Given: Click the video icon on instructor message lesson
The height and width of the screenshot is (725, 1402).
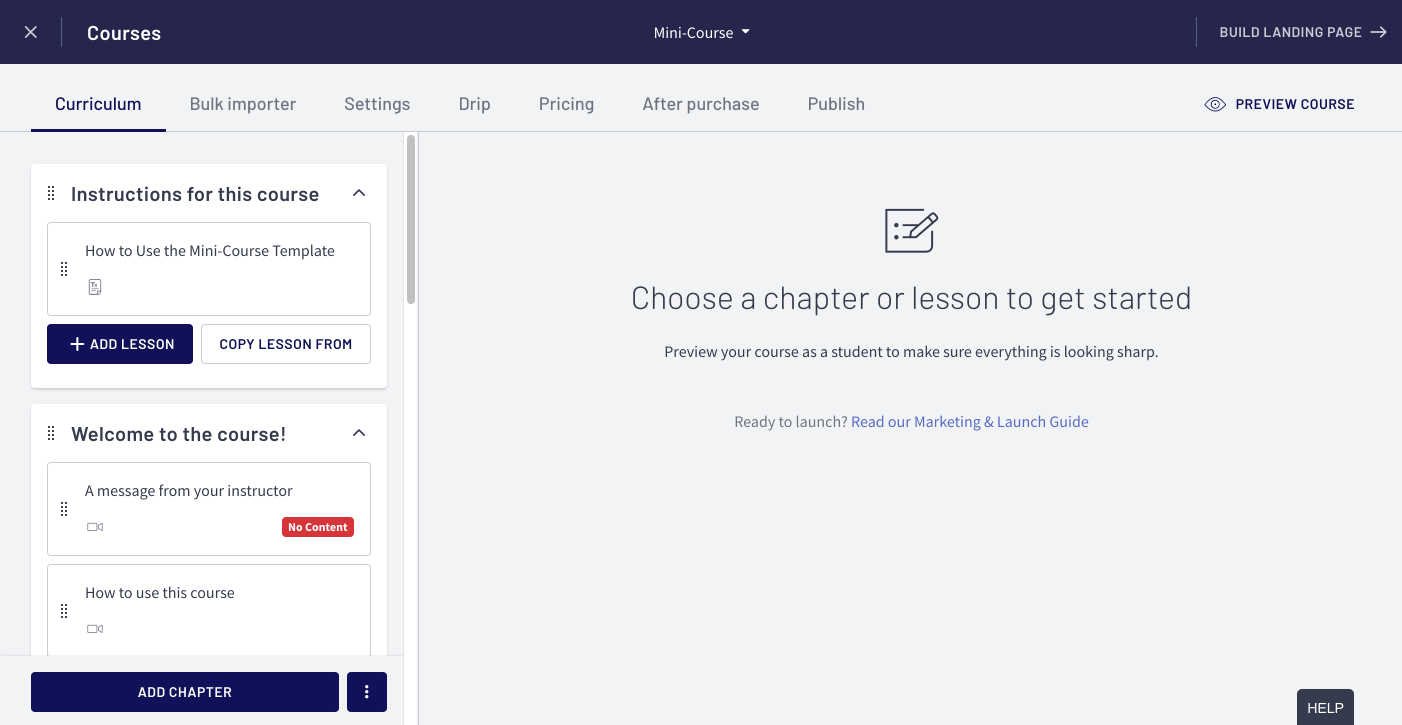Looking at the screenshot, I should click(95, 527).
